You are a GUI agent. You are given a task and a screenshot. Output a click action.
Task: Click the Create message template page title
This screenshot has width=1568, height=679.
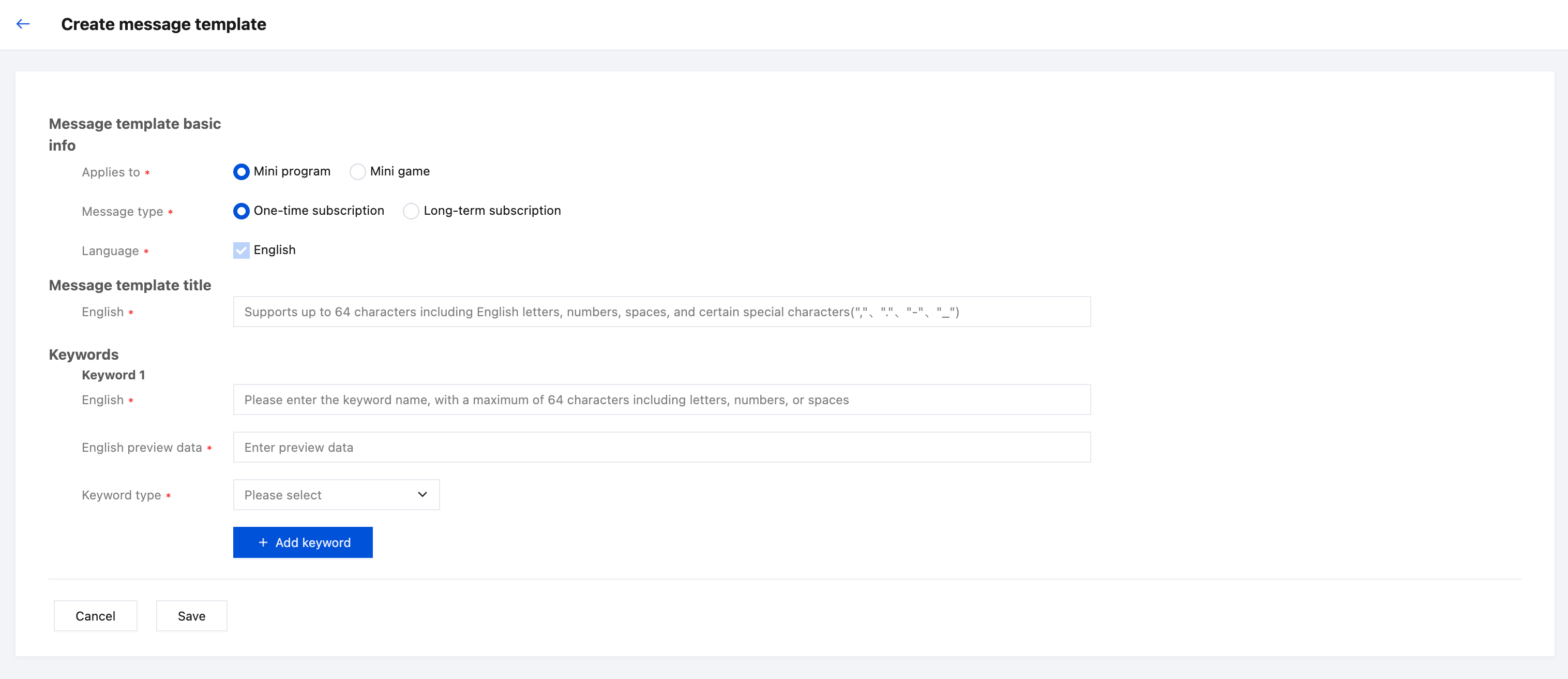click(x=163, y=24)
